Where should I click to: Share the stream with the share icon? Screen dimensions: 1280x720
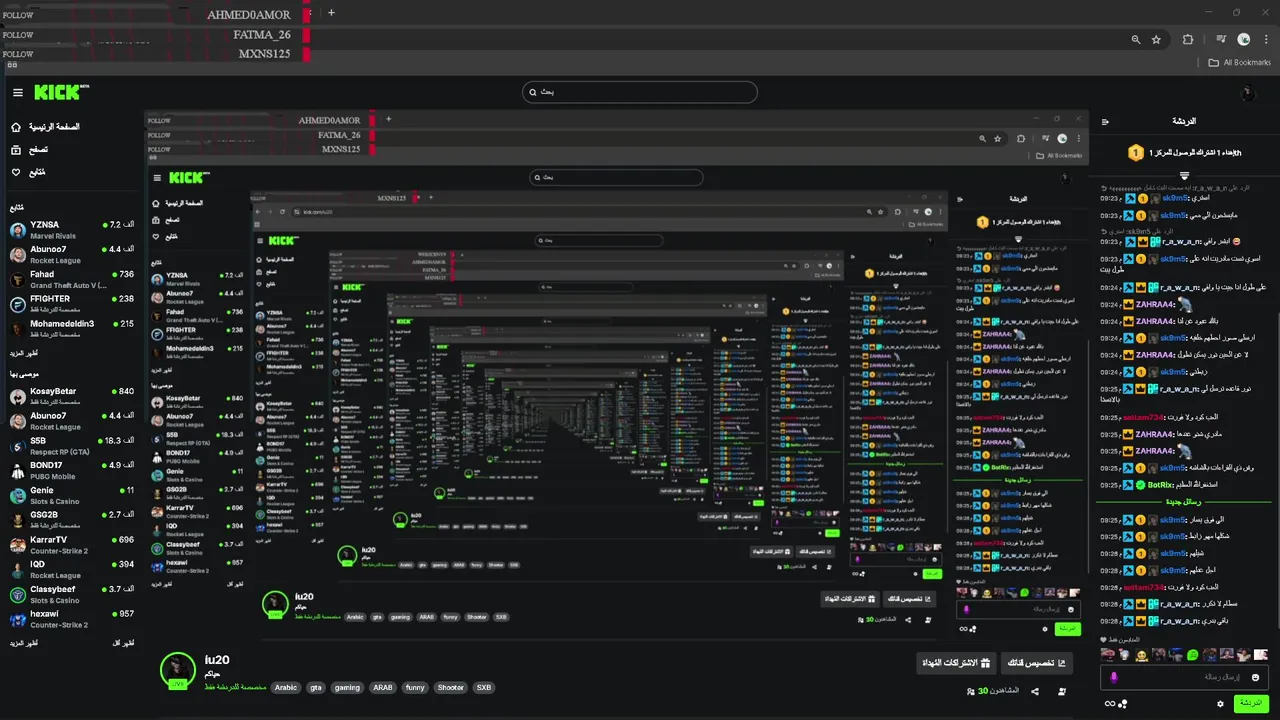[x=1035, y=691]
